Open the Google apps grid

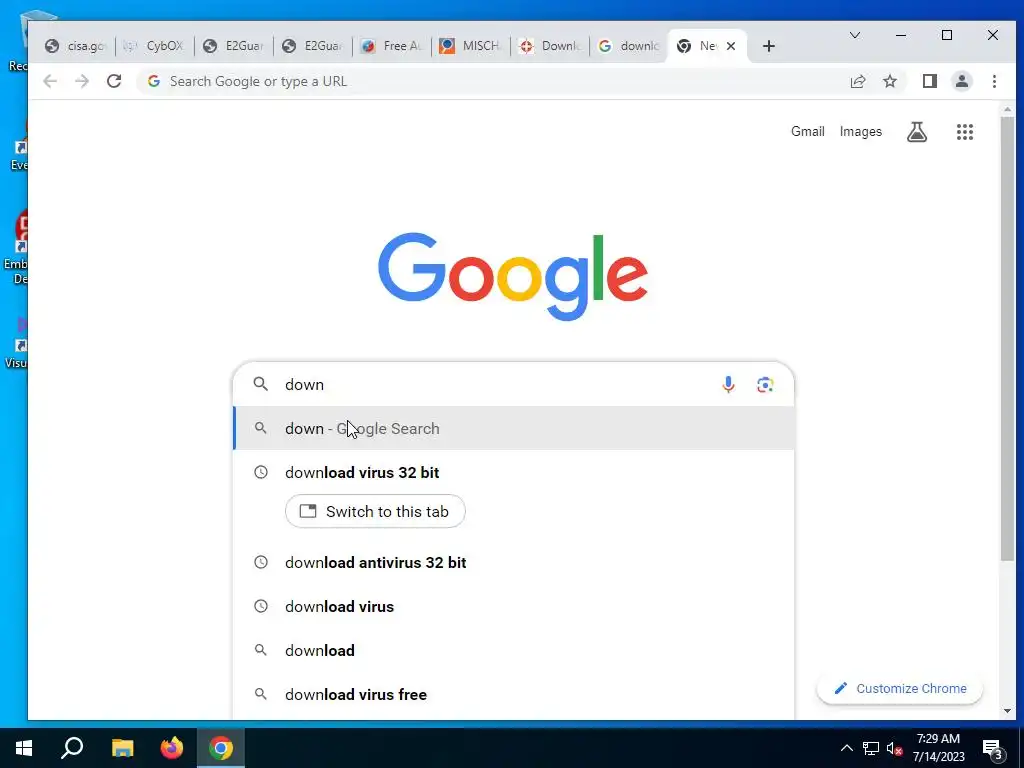965,132
